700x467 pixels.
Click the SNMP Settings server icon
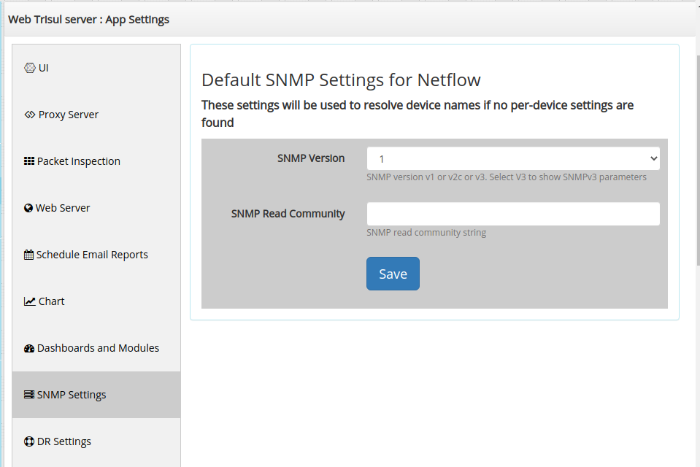click(x=29, y=395)
